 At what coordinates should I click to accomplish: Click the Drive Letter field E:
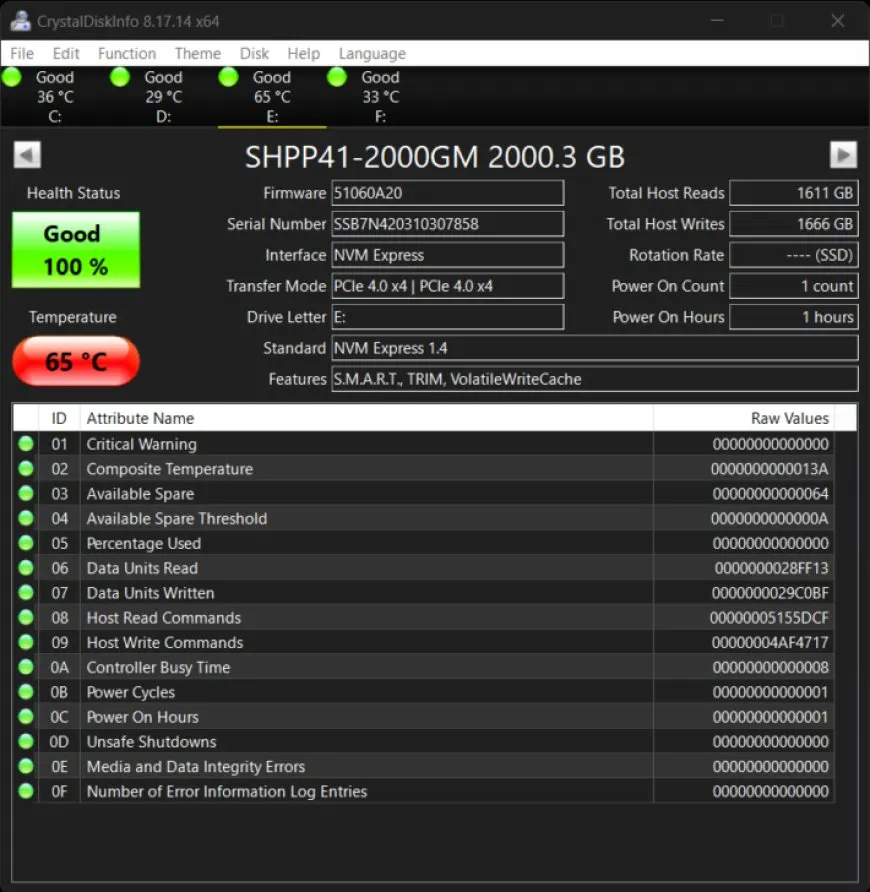tap(448, 317)
